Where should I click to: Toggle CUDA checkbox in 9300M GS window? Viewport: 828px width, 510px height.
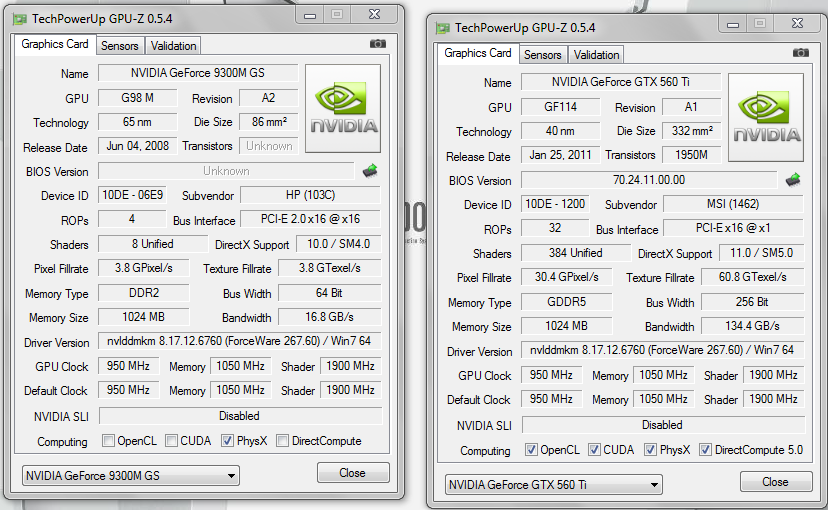(171, 440)
